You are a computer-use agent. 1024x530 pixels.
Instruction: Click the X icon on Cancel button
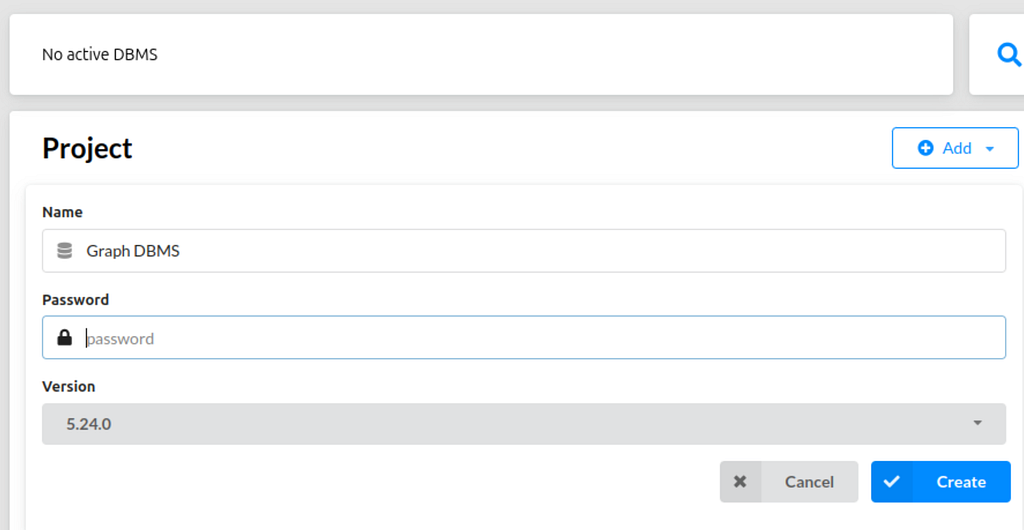point(740,482)
